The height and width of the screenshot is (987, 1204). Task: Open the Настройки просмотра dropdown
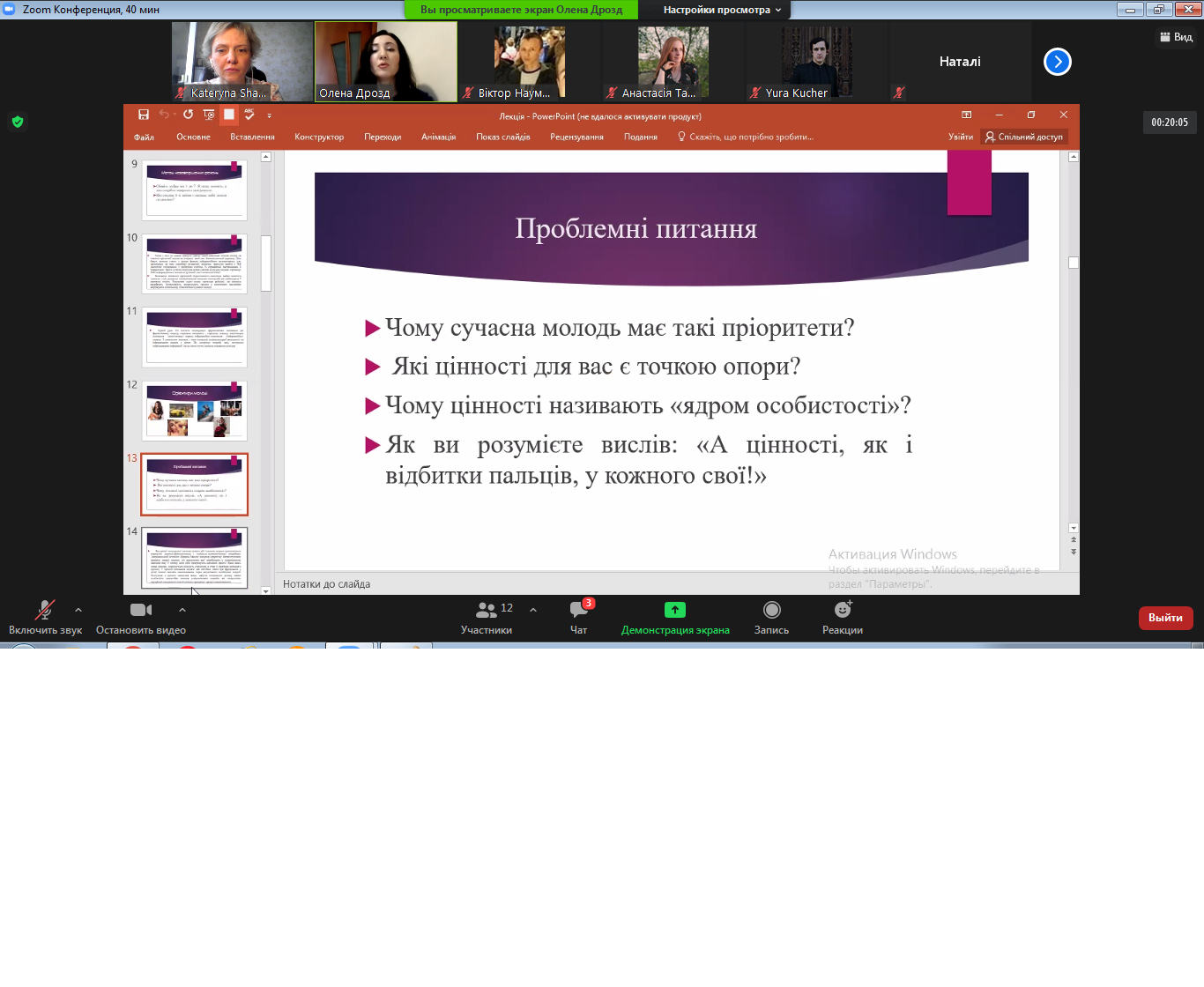(722, 10)
